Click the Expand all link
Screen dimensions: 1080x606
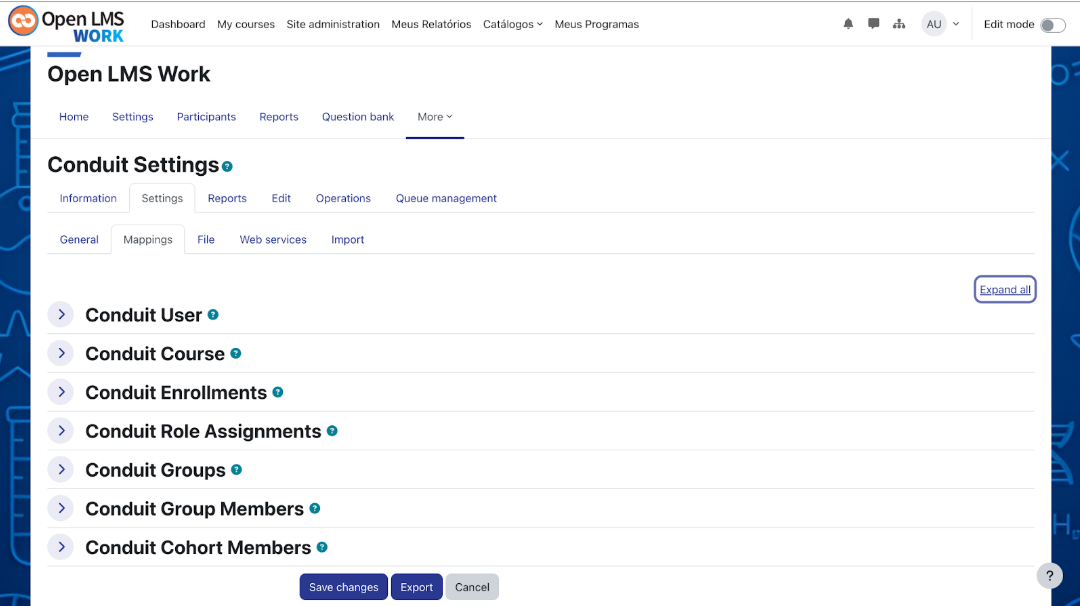[1005, 290]
